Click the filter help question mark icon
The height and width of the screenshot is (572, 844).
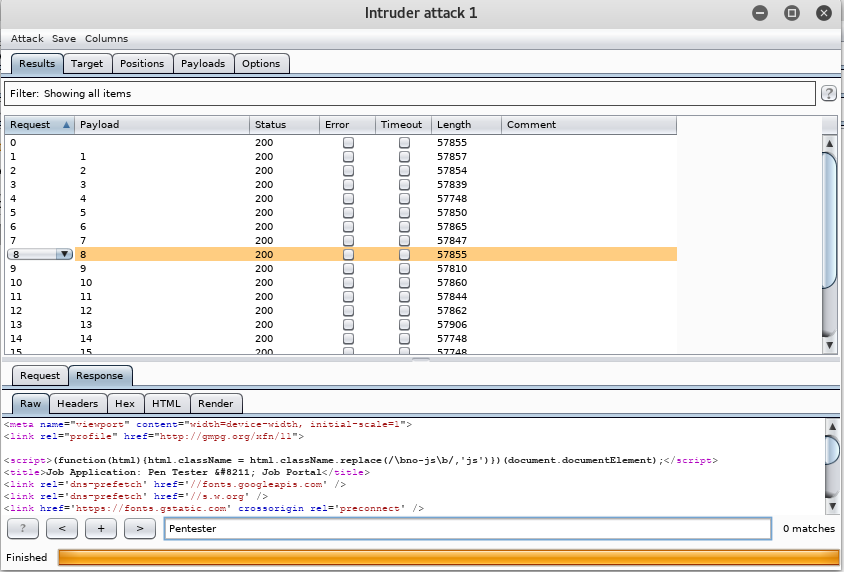(828, 94)
